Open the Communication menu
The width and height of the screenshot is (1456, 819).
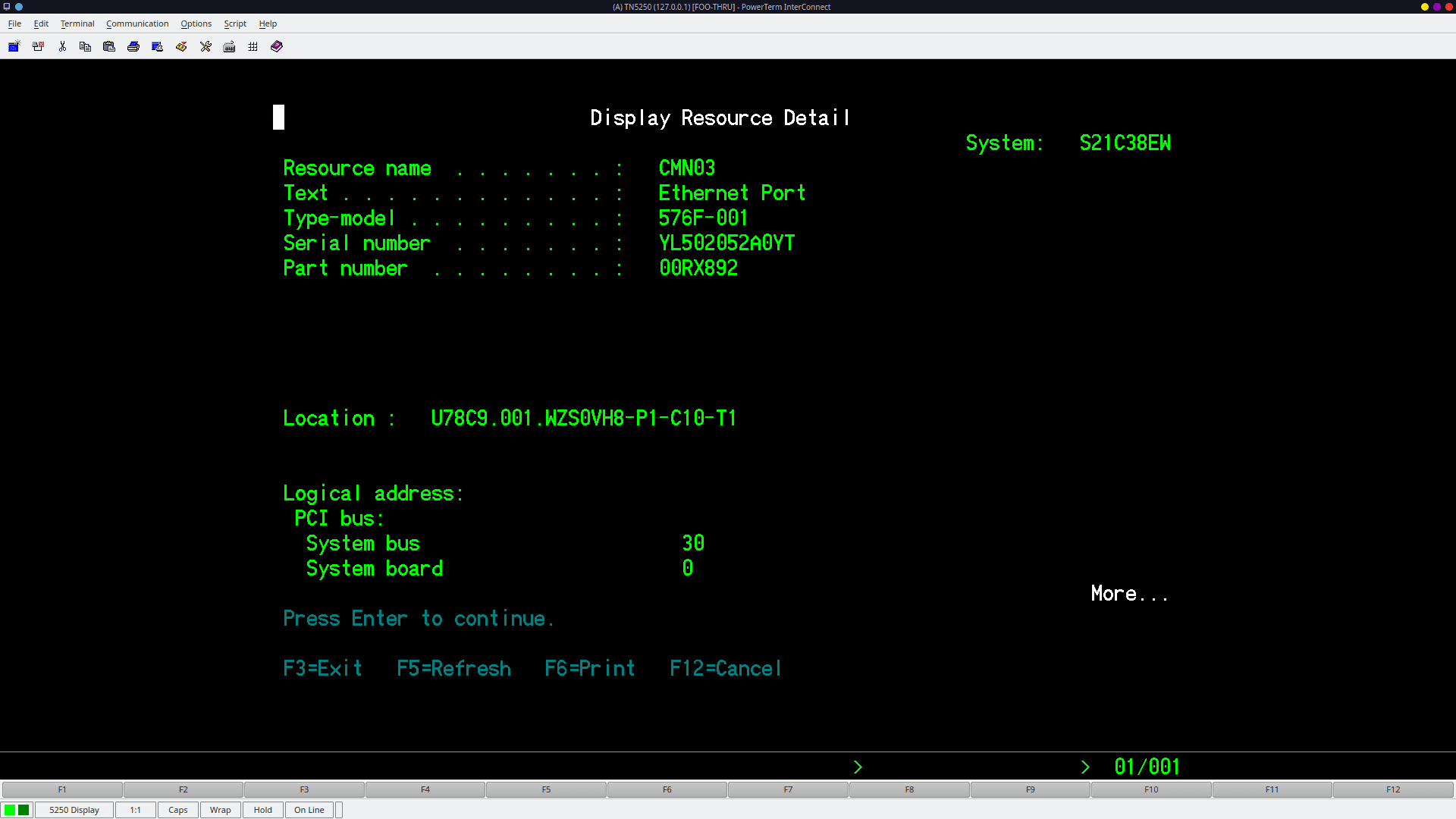137,24
